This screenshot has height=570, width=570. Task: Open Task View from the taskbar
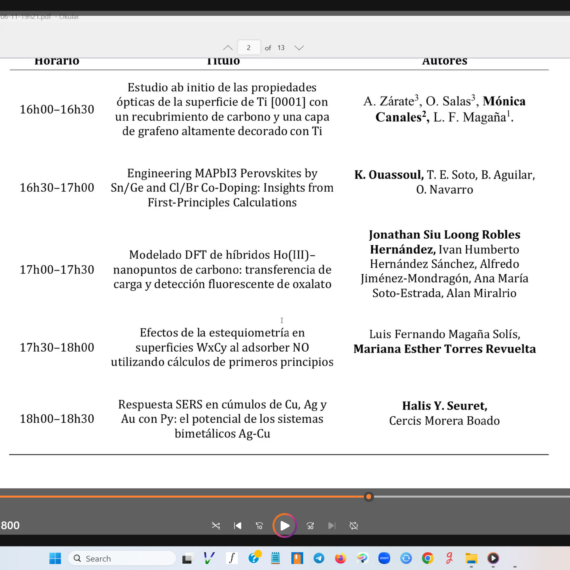(x=187, y=558)
